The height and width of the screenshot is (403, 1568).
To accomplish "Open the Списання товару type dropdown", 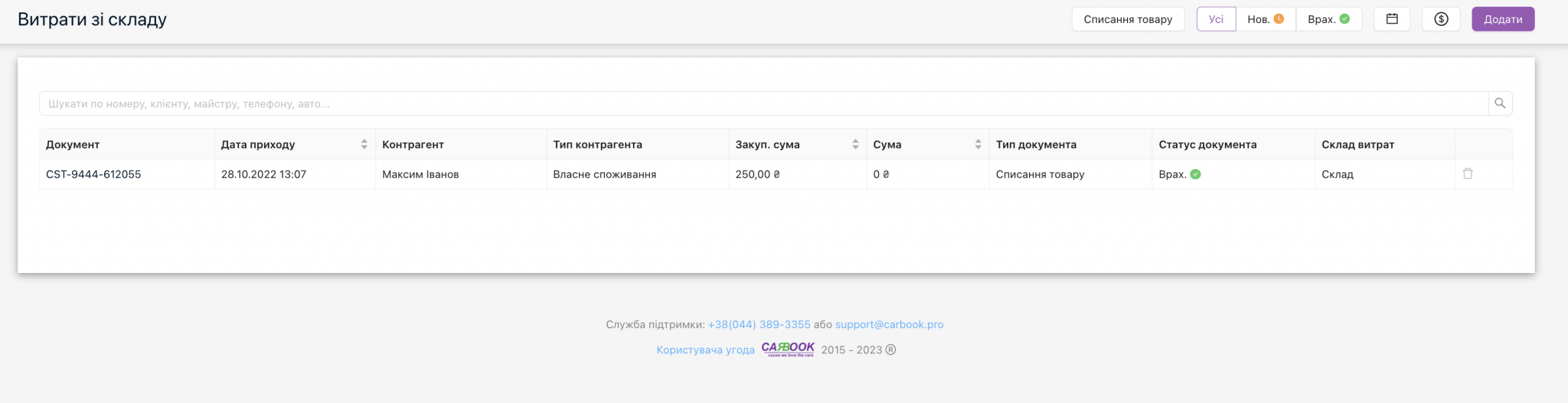I will 1128,19.
